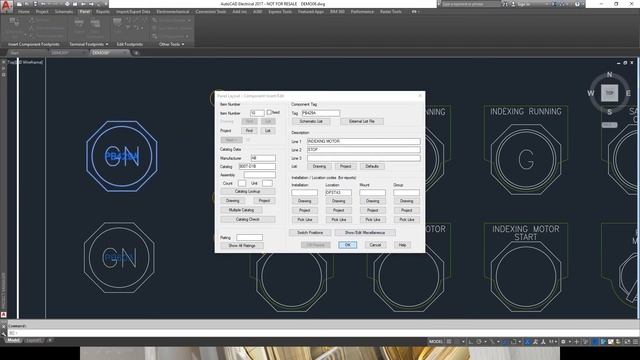
Task: Open the Electromechanical ribbon tab
Action: point(173,12)
